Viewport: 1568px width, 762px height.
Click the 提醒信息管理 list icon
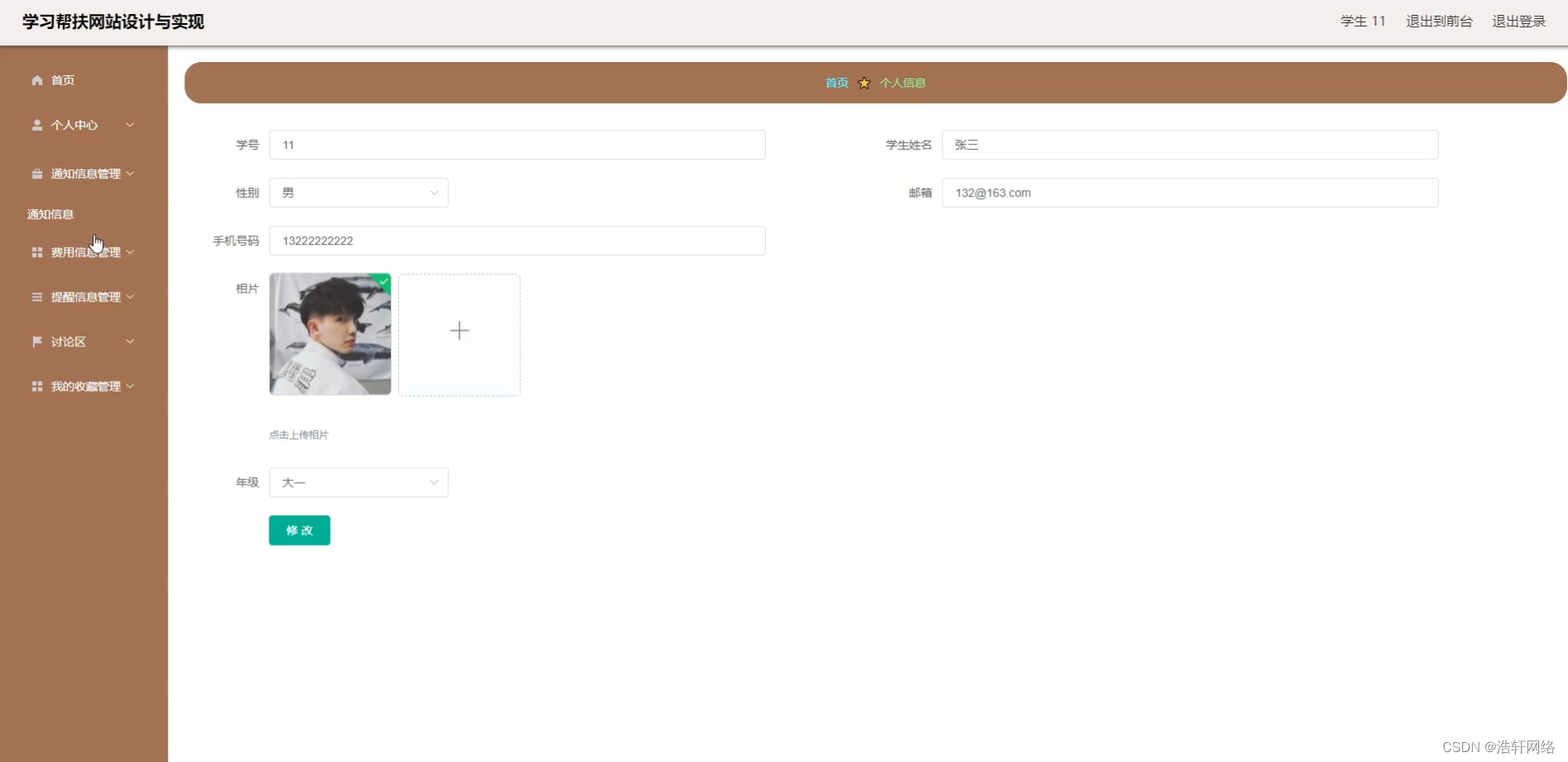click(36, 297)
